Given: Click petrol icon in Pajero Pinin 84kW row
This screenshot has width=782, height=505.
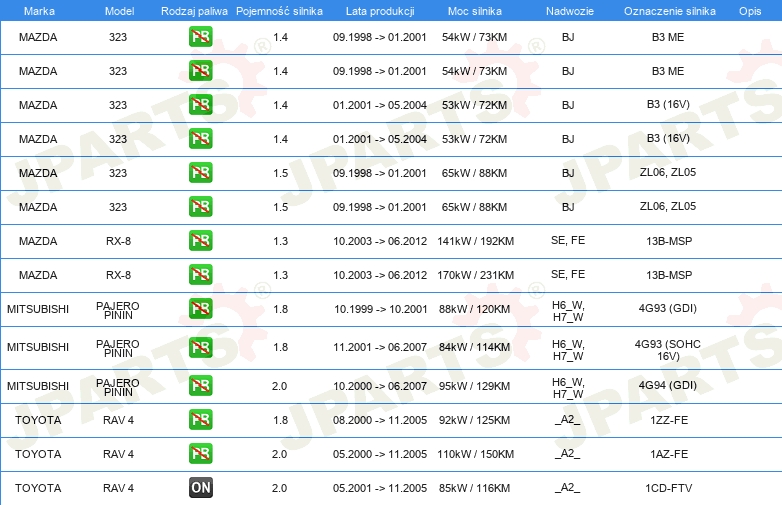Looking at the screenshot, I should point(200,347).
